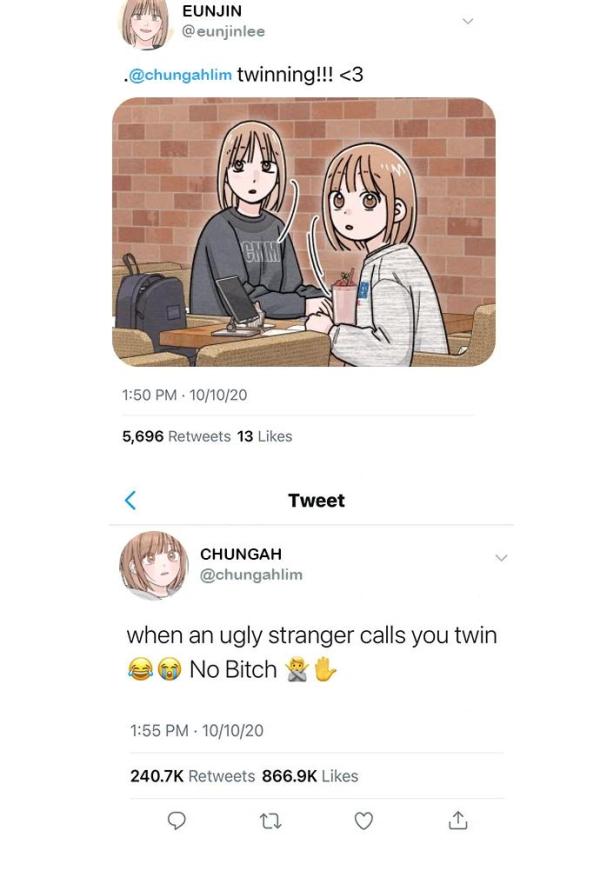Open the @chungahlim mention link

181,75
